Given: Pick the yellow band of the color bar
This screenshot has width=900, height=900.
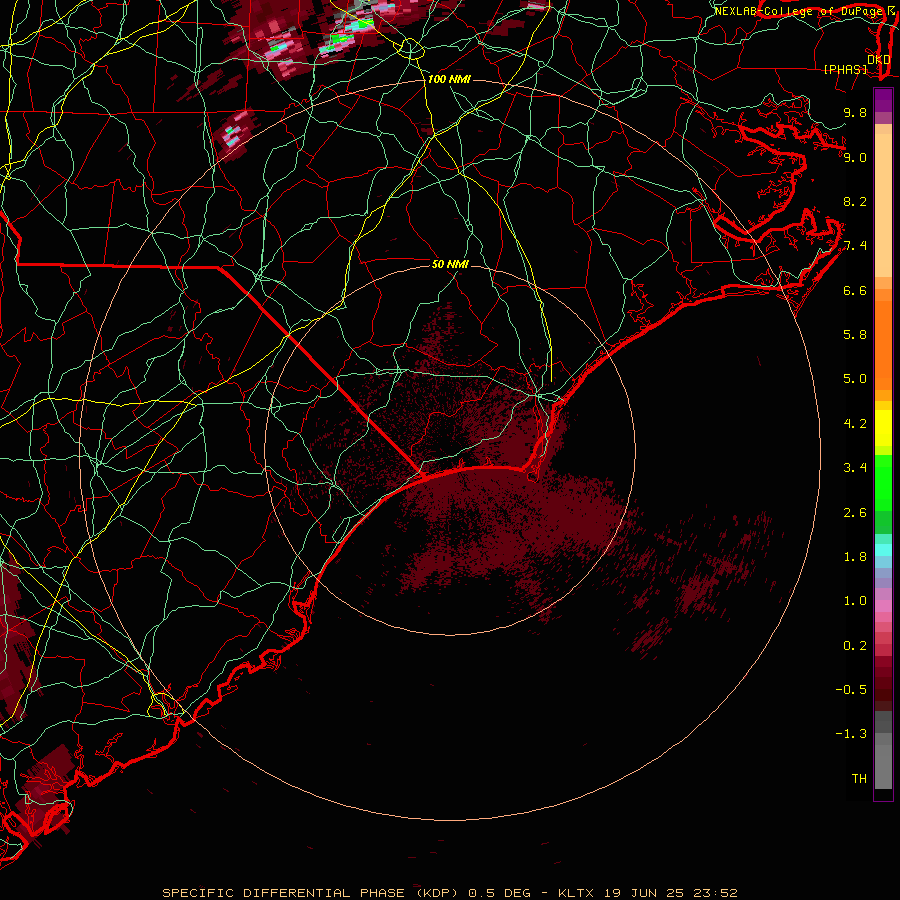Looking at the screenshot, I should [883, 428].
